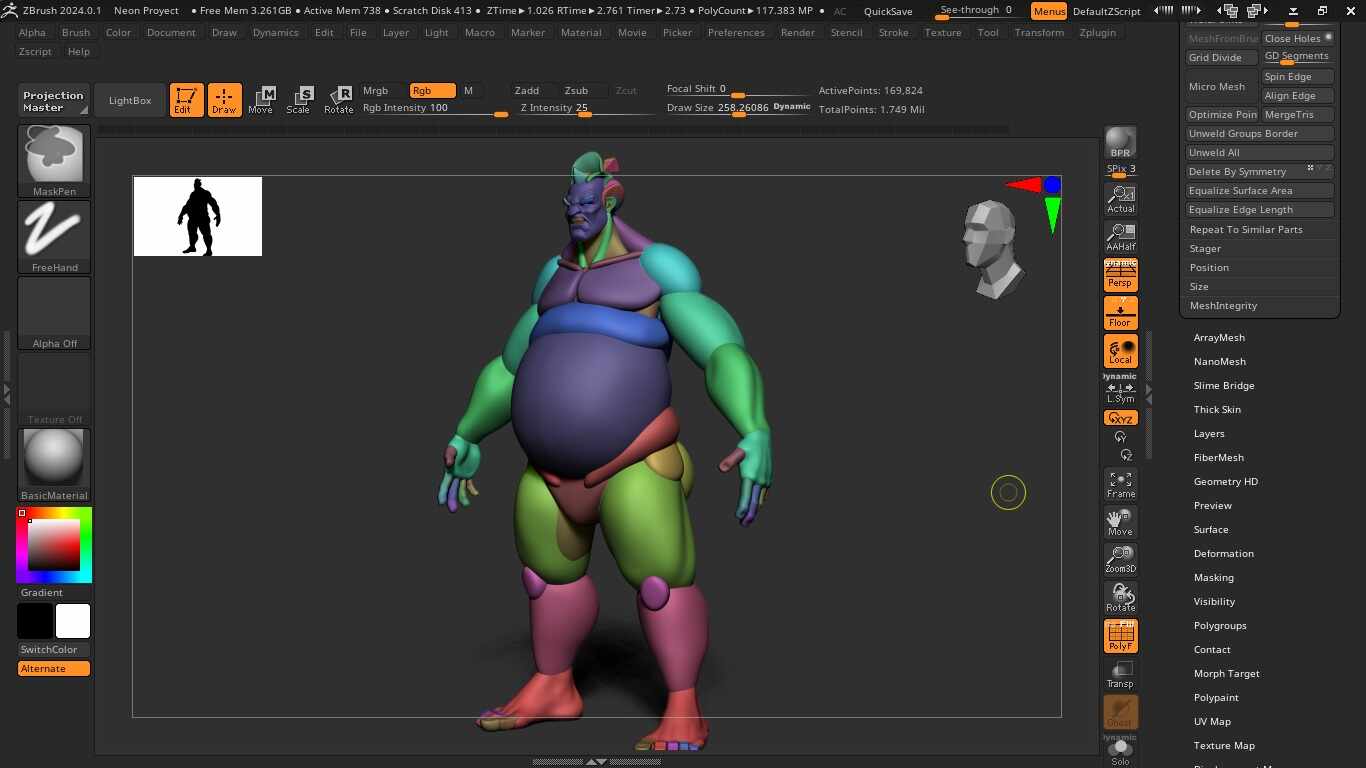Open the Zplugin menu
The image size is (1366, 768).
[1097, 32]
